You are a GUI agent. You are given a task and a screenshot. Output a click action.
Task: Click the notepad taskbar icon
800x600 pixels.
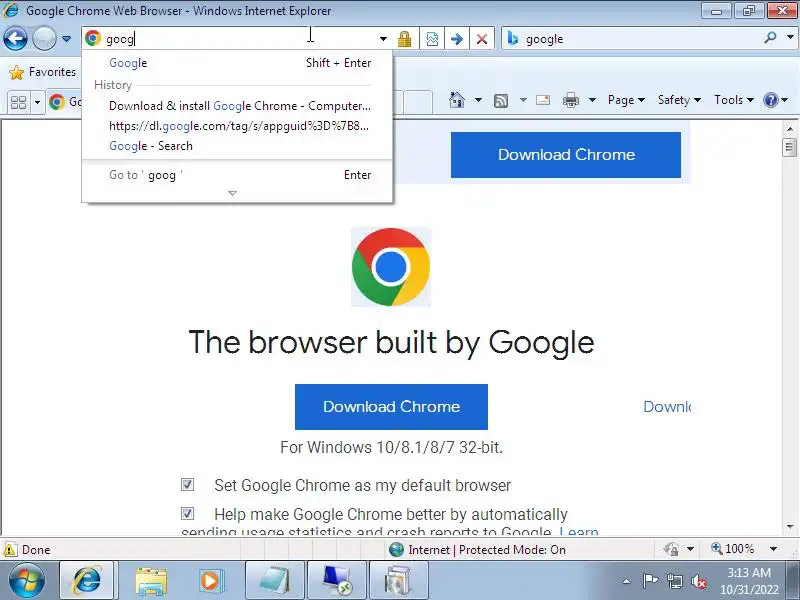tap(274, 581)
